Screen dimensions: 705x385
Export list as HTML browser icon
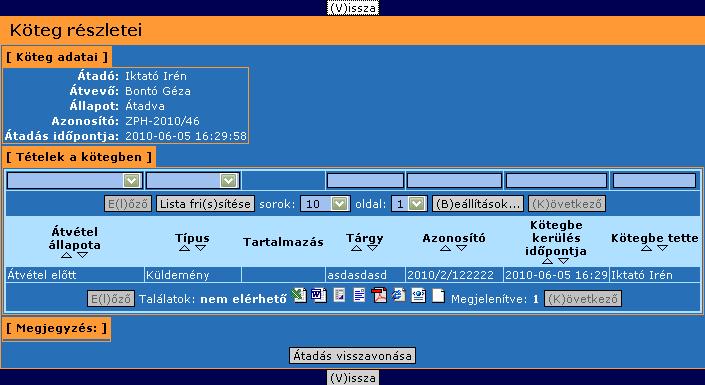399,295
